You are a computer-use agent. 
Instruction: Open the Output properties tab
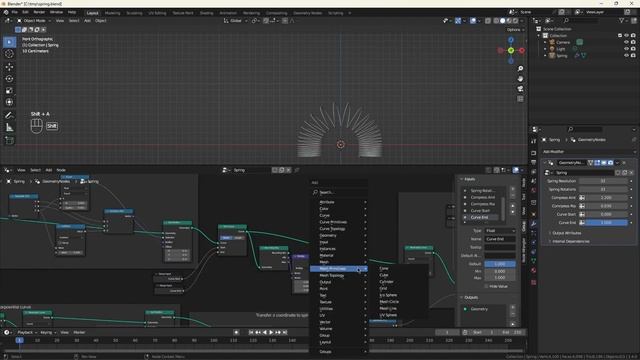(x=533, y=162)
